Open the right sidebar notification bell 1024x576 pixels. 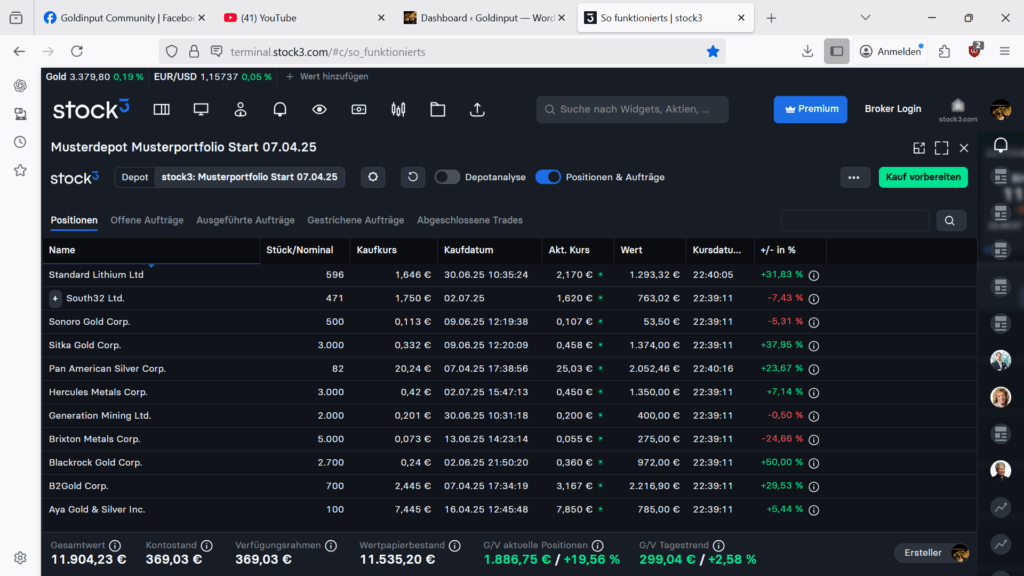1000,145
